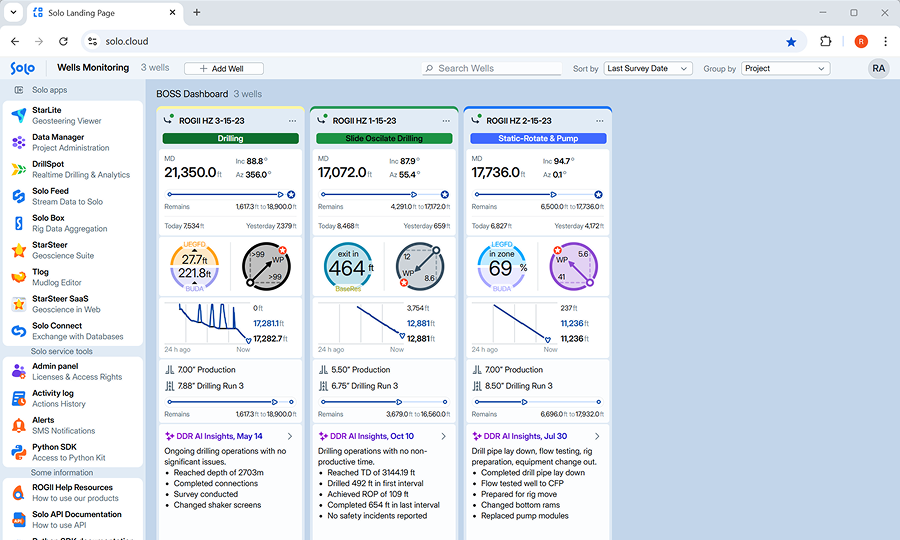Image resolution: width=900 pixels, height=540 pixels.
Task: Click the Solo logo
Action: click(x=23, y=68)
